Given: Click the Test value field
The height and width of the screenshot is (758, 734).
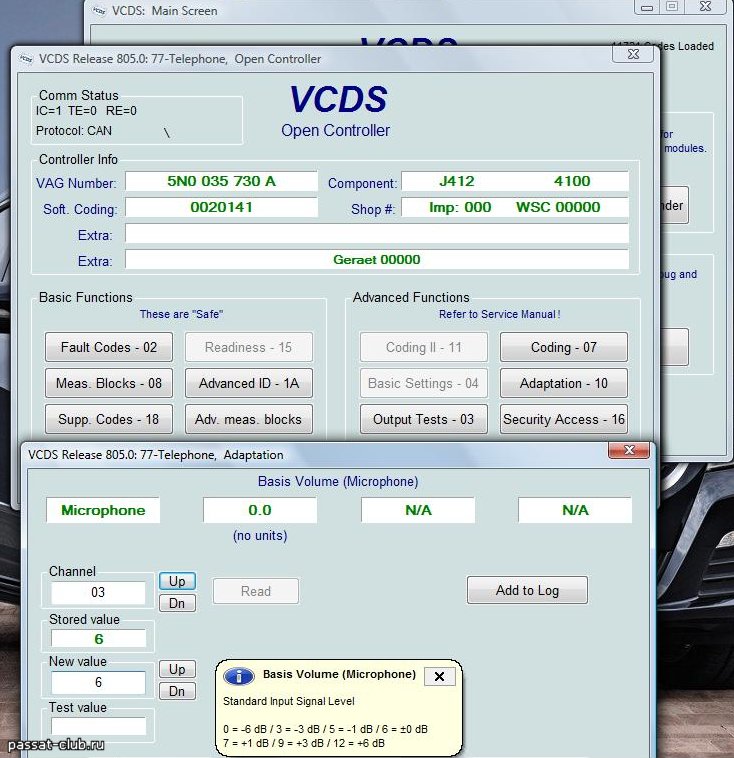Looking at the screenshot, I should (x=99, y=726).
